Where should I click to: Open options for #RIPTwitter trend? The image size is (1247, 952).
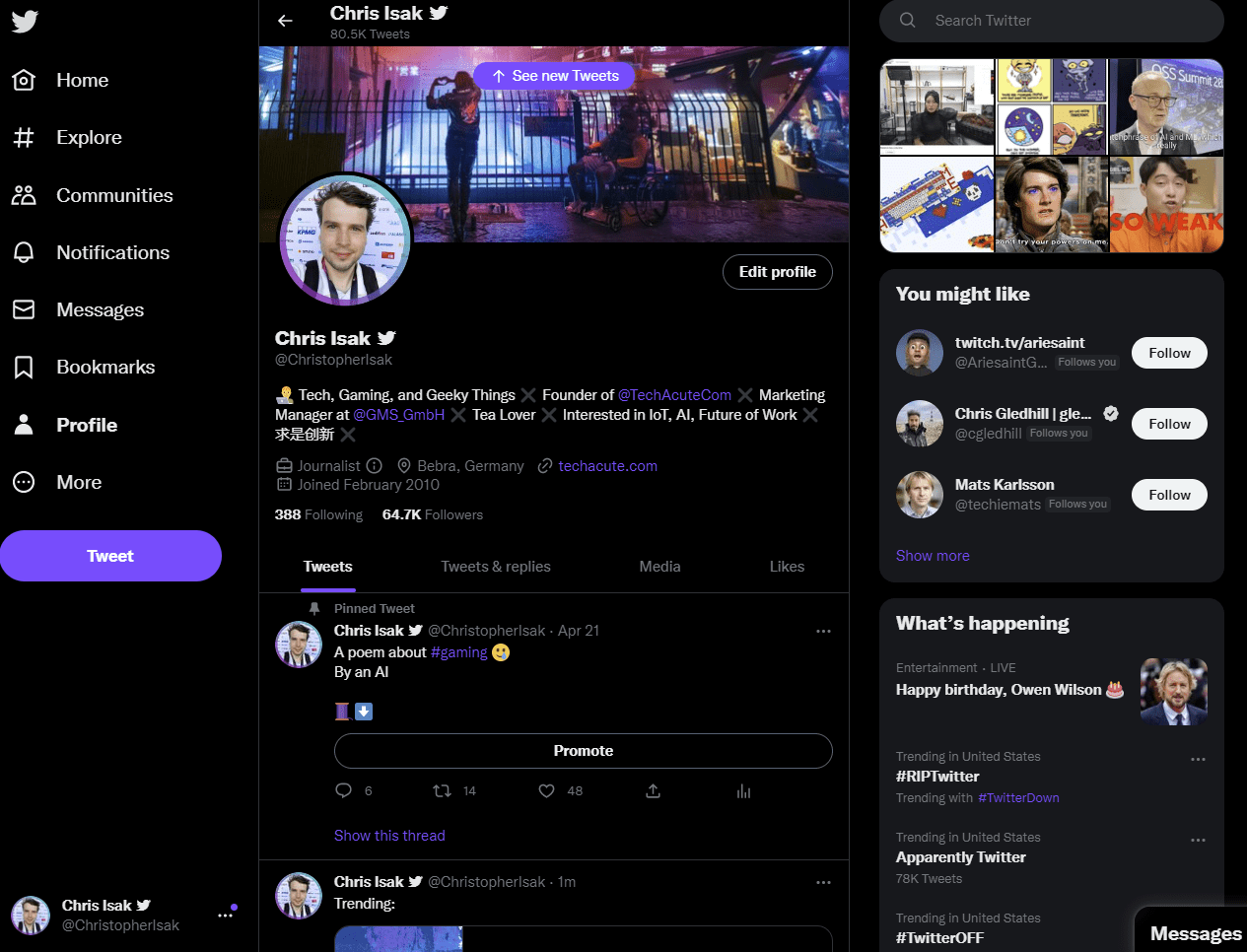point(1198,759)
